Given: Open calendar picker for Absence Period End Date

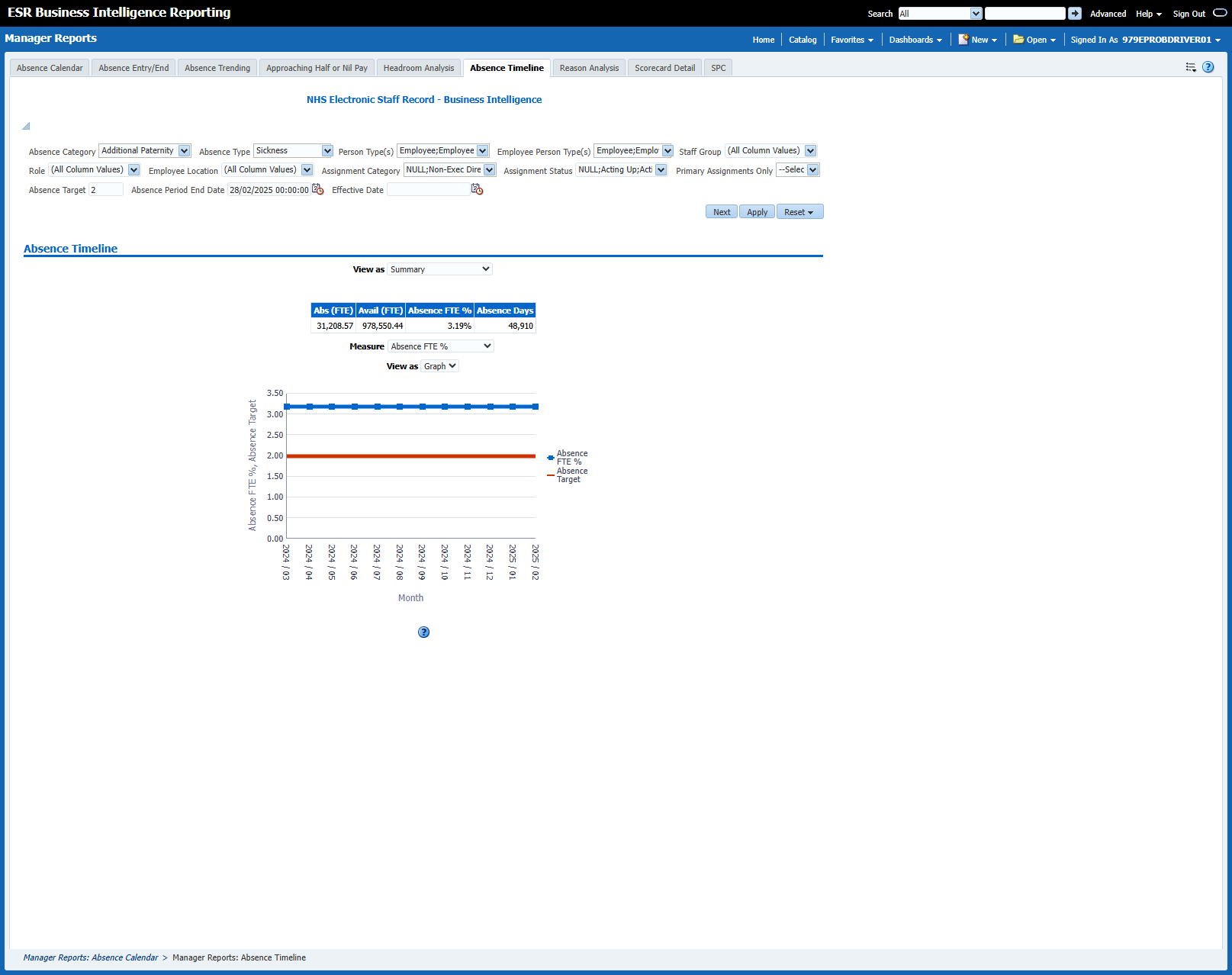Looking at the screenshot, I should pos(318,190).
